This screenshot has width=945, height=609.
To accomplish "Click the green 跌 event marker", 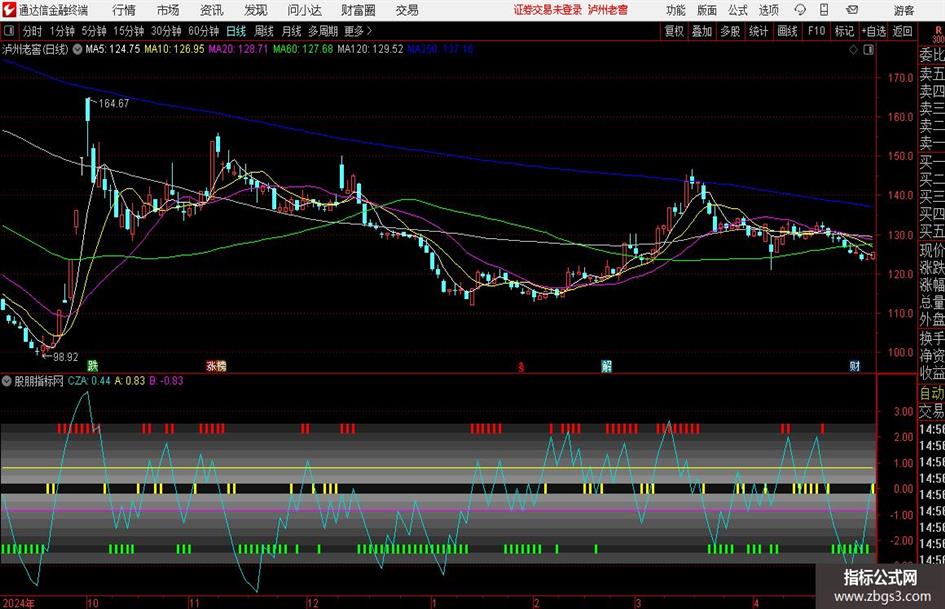I will coord(92,365).
